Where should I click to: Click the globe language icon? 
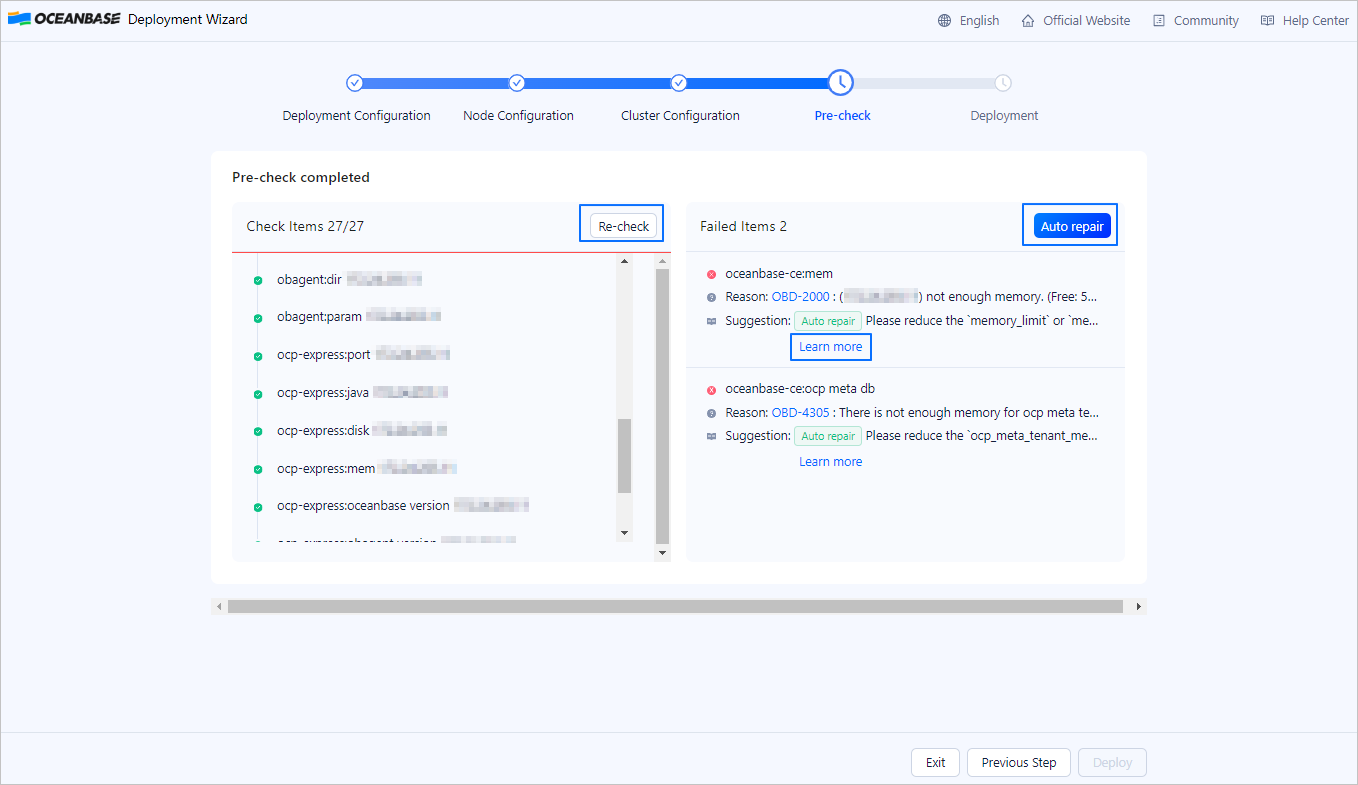click(944, 20)
